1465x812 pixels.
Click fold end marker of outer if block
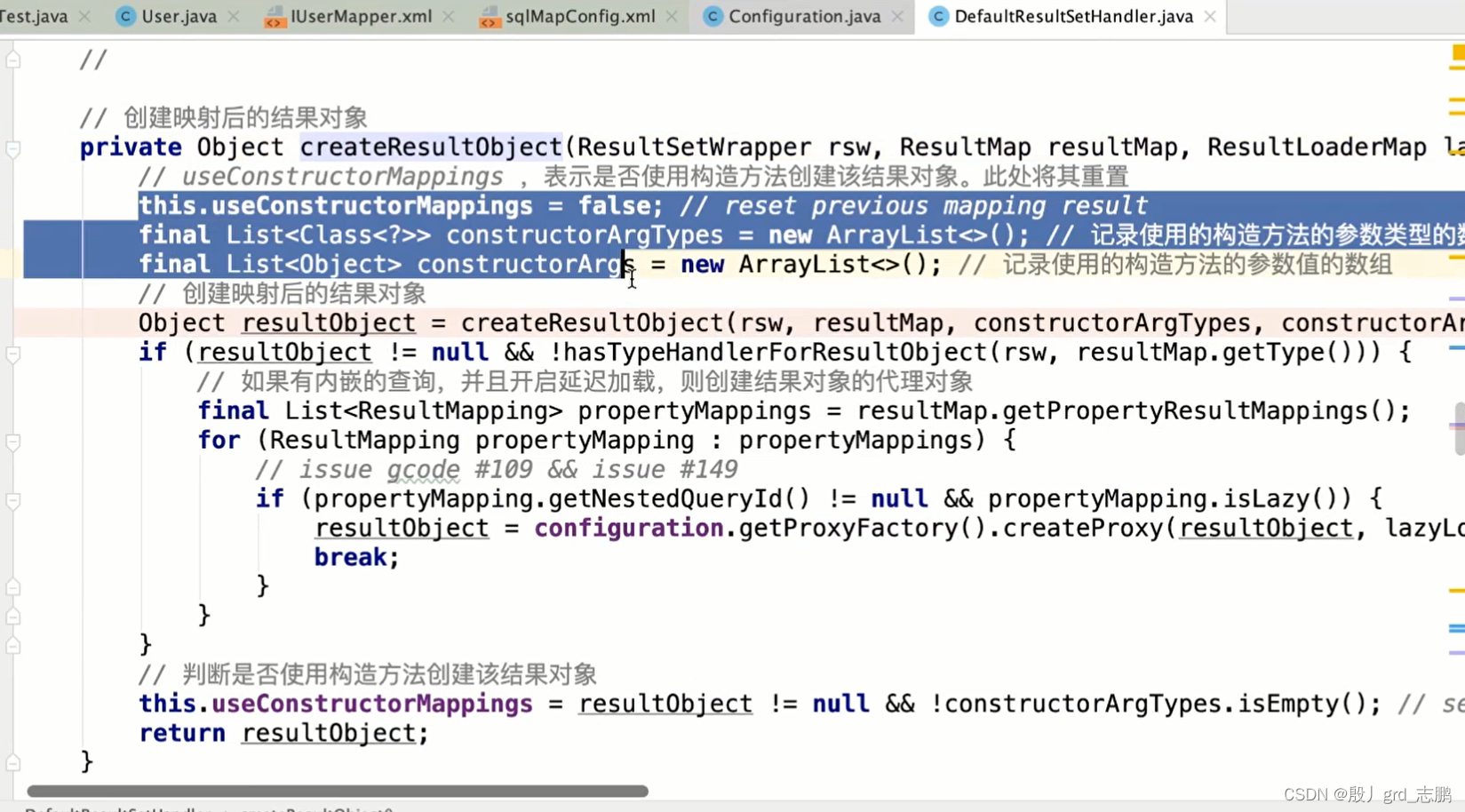13,645
